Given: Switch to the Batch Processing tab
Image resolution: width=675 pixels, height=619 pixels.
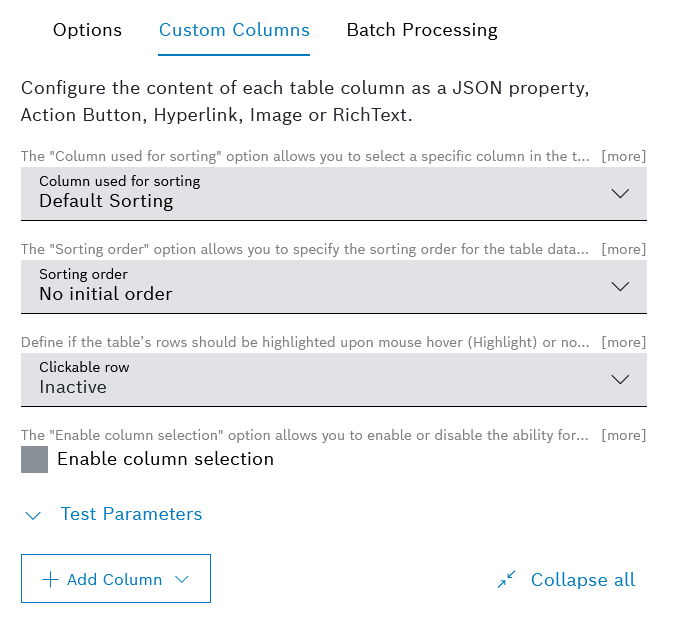Looking at the screenshot, I should point(422,30).
